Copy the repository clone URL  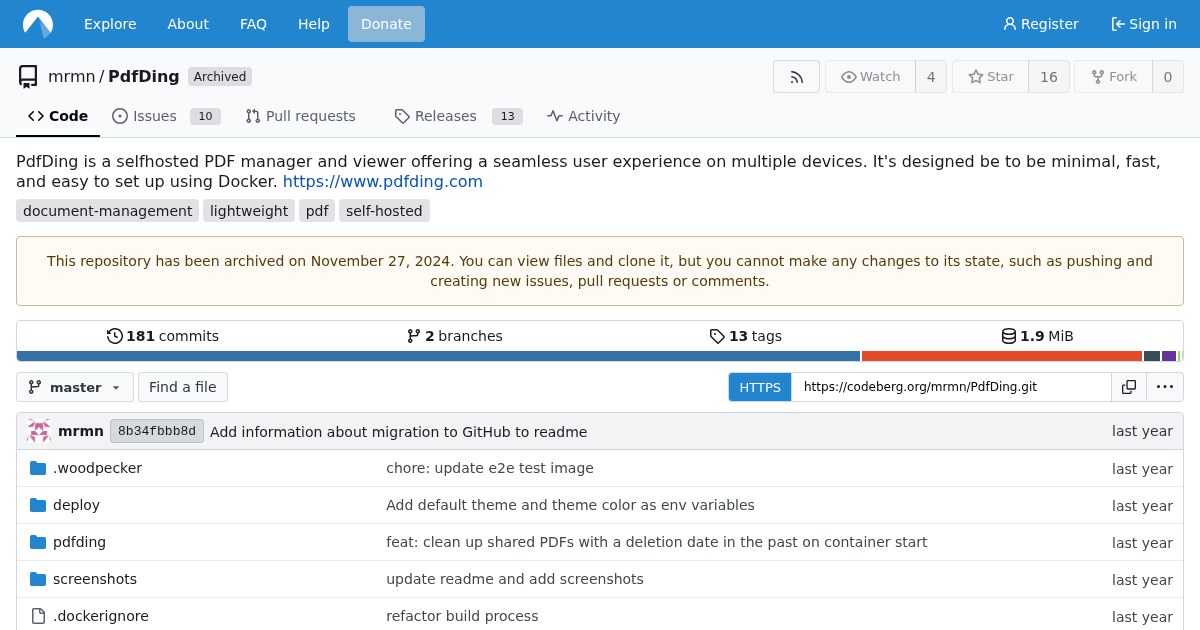click(1129, 387)
